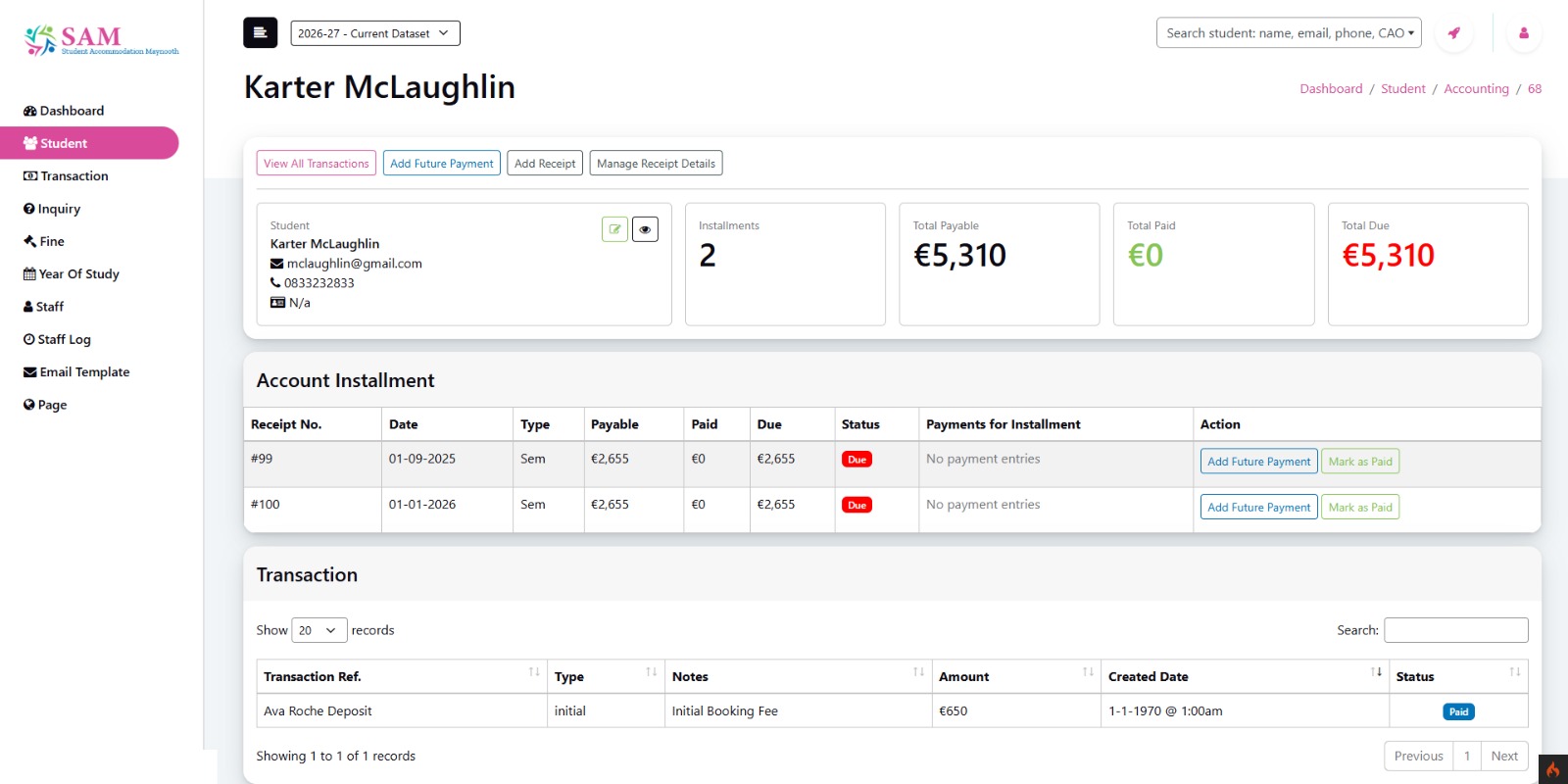The image size is (1568, 784).
Task: Open Staff in the sidebar
Action: point(43,307)
